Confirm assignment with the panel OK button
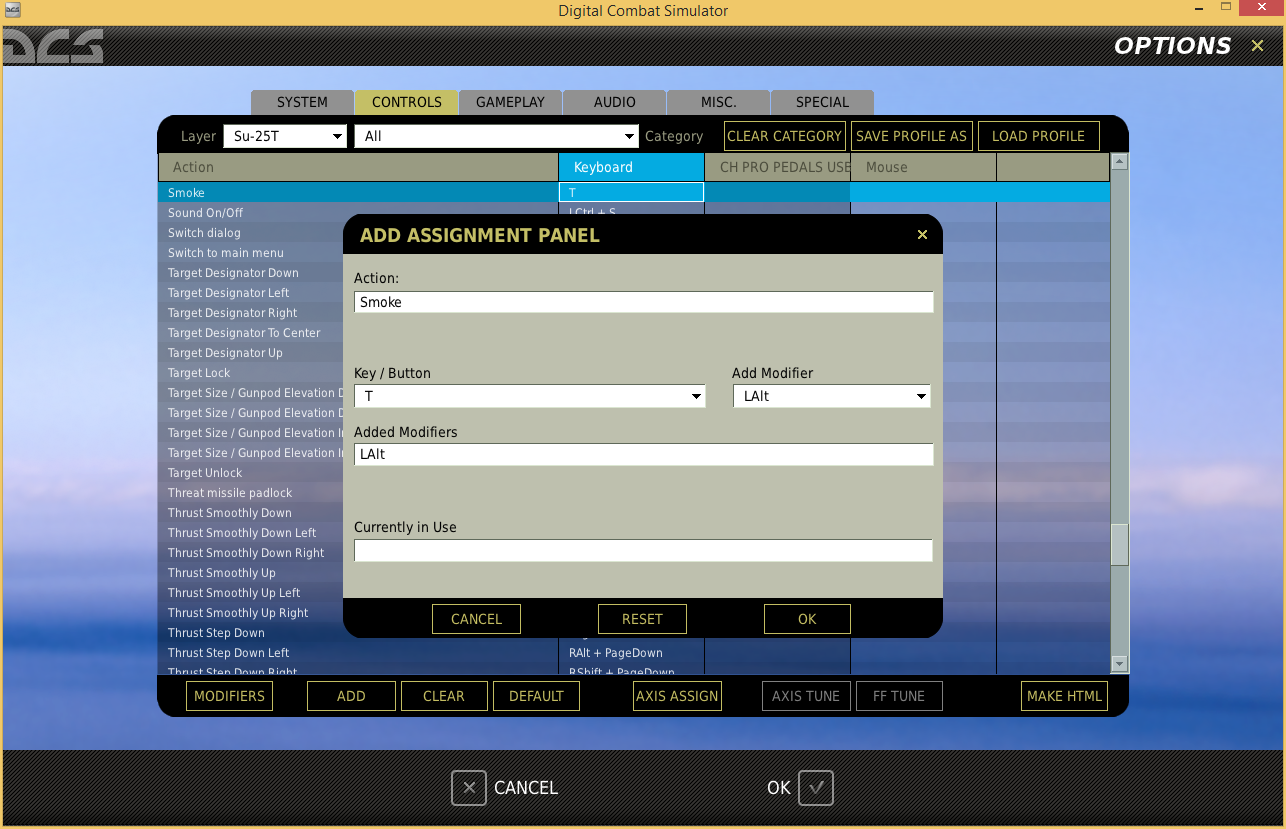 point(807,619)
